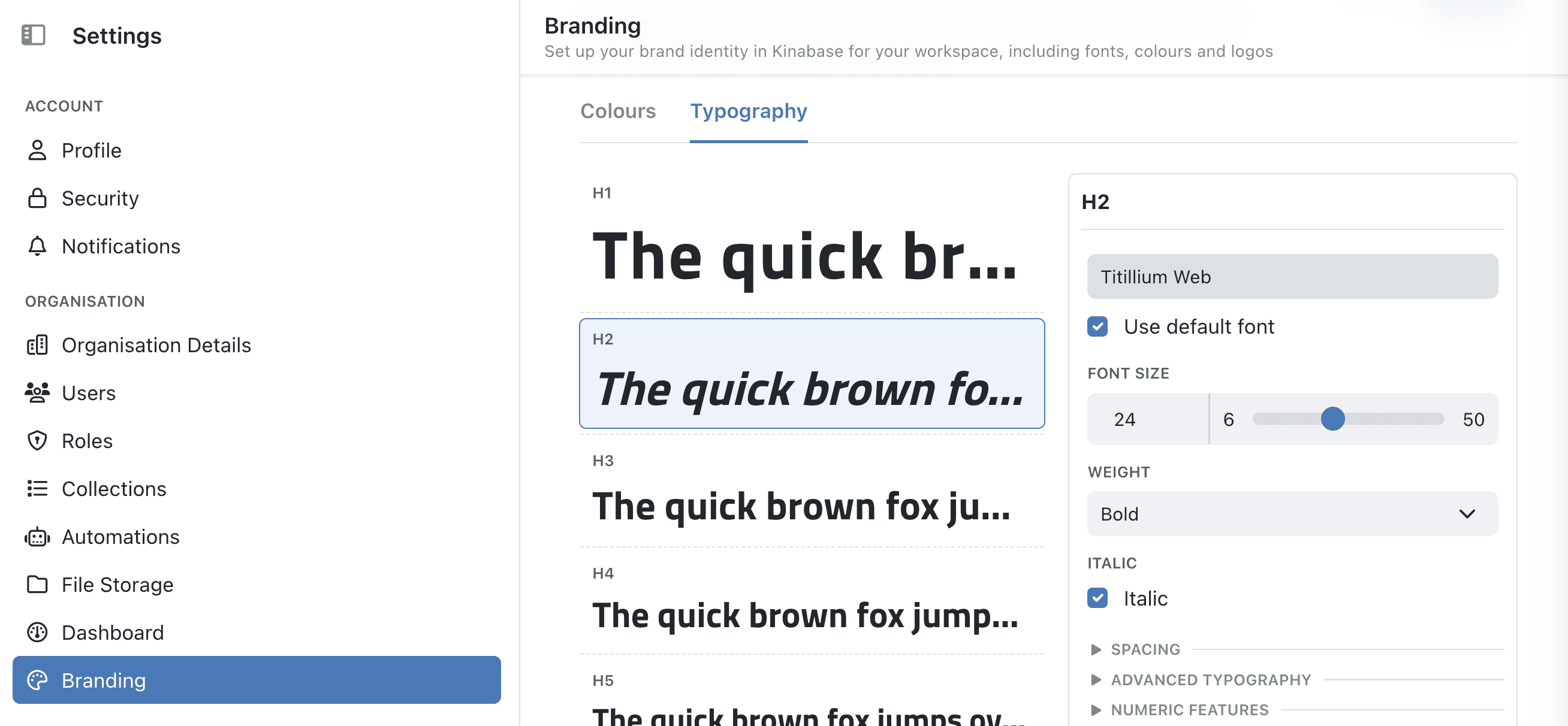This screenshot has height=726, width=1568.
Task: Open the Weight dropdown showing Bold
Action: point(1292,513)
